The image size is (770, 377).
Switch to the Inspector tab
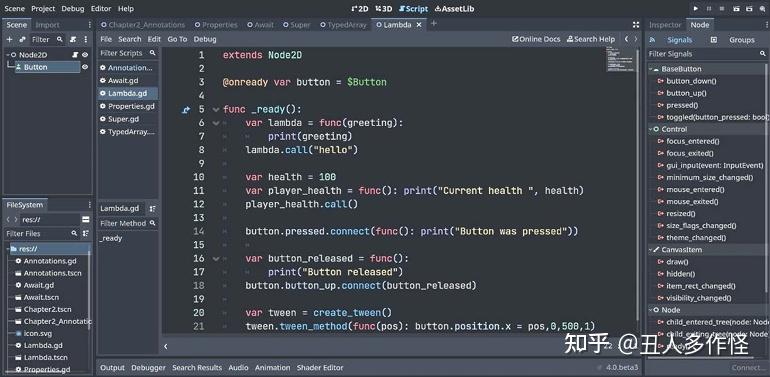click(x=665, y=25)
